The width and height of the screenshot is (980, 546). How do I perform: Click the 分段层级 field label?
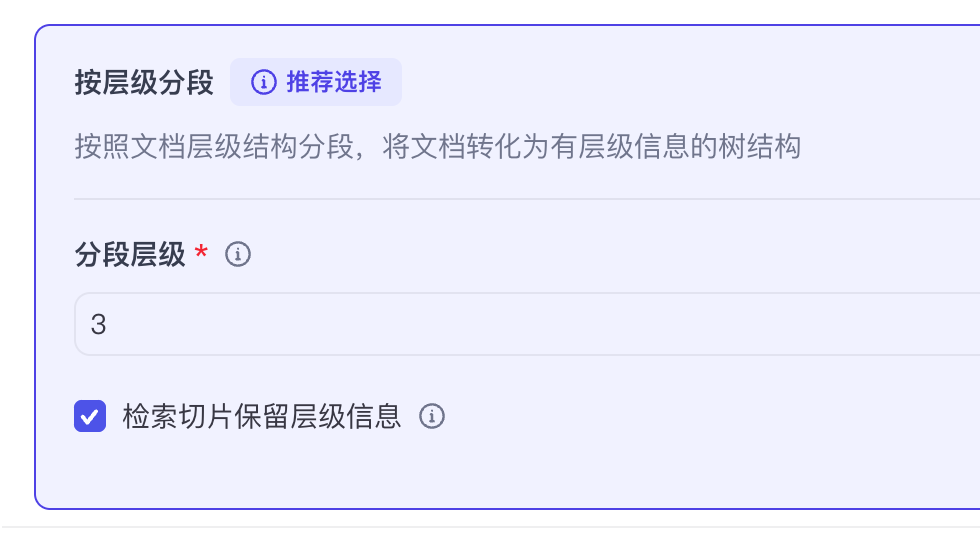[x=130, y=255]
